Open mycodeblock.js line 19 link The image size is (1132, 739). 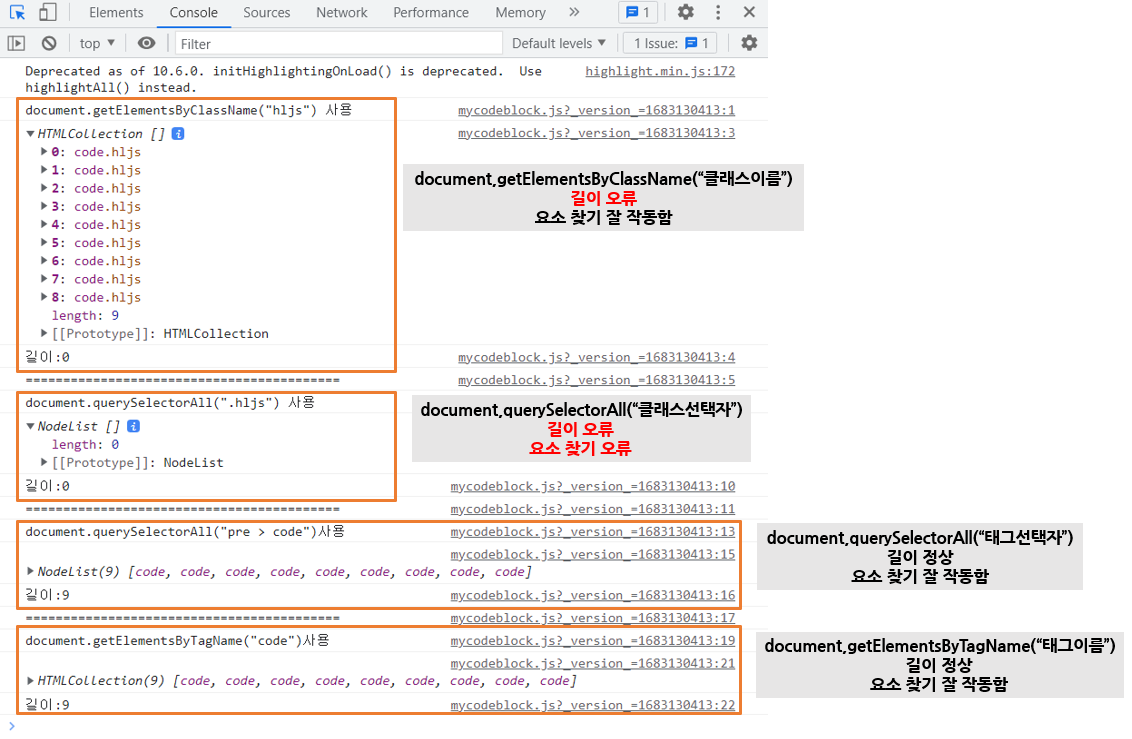593,641
